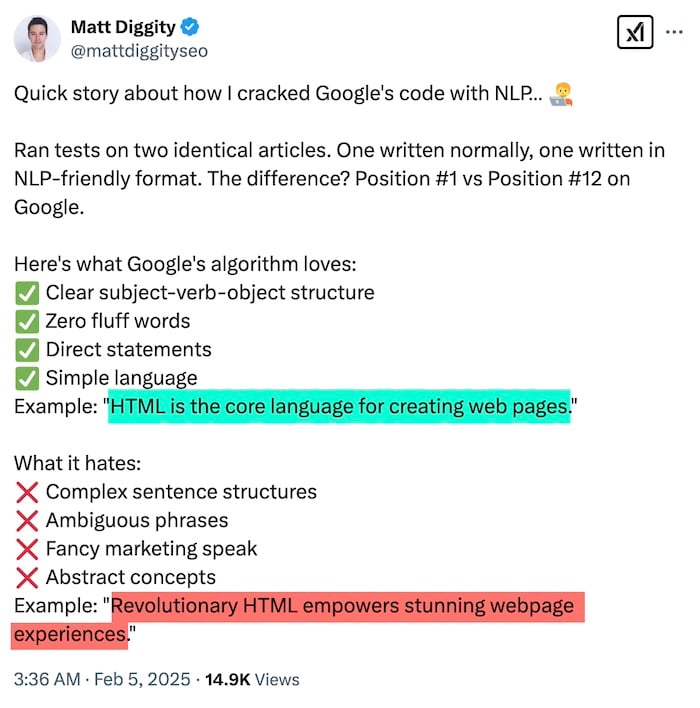
Task: Click green checkmark beside Zero fluff words
Action: tap(27, 322)
